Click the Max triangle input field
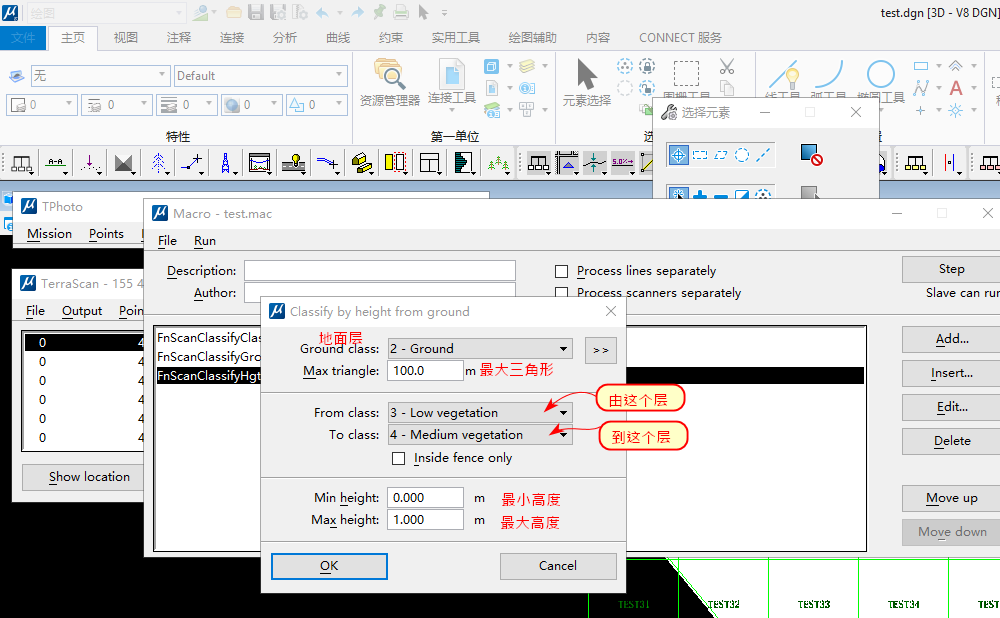 [425, 371]
